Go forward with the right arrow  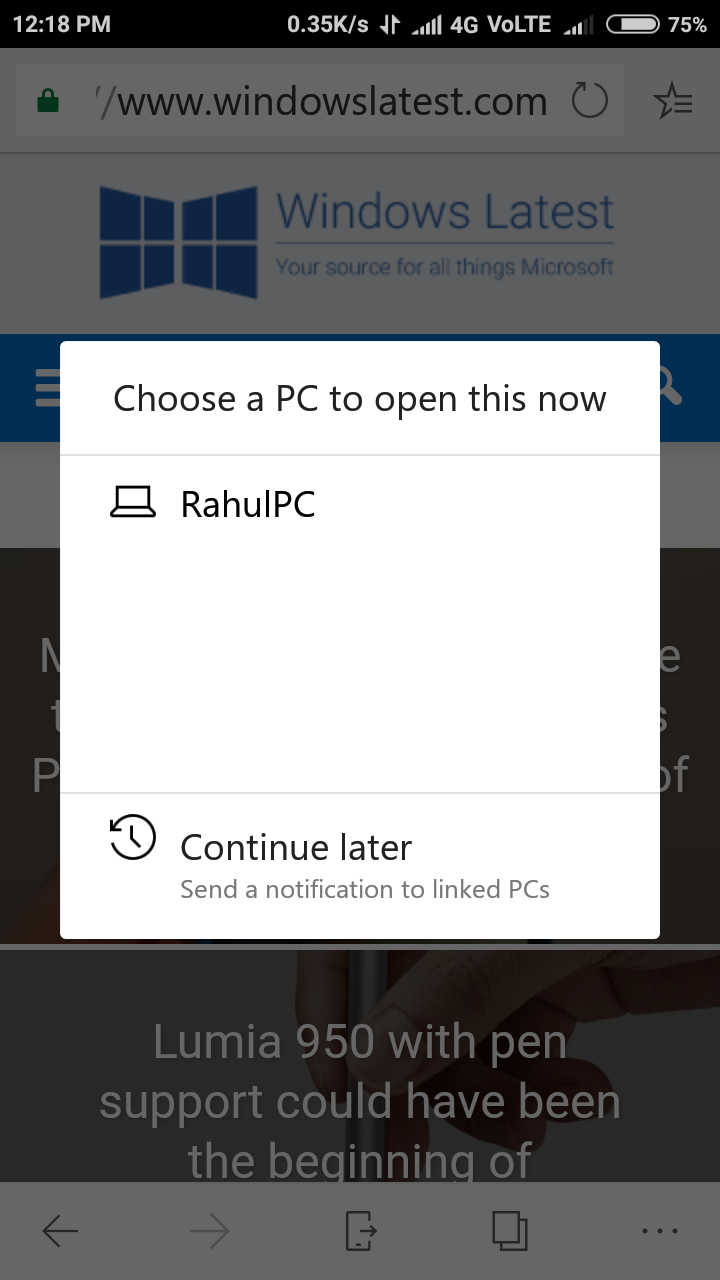click(210, 1231)
